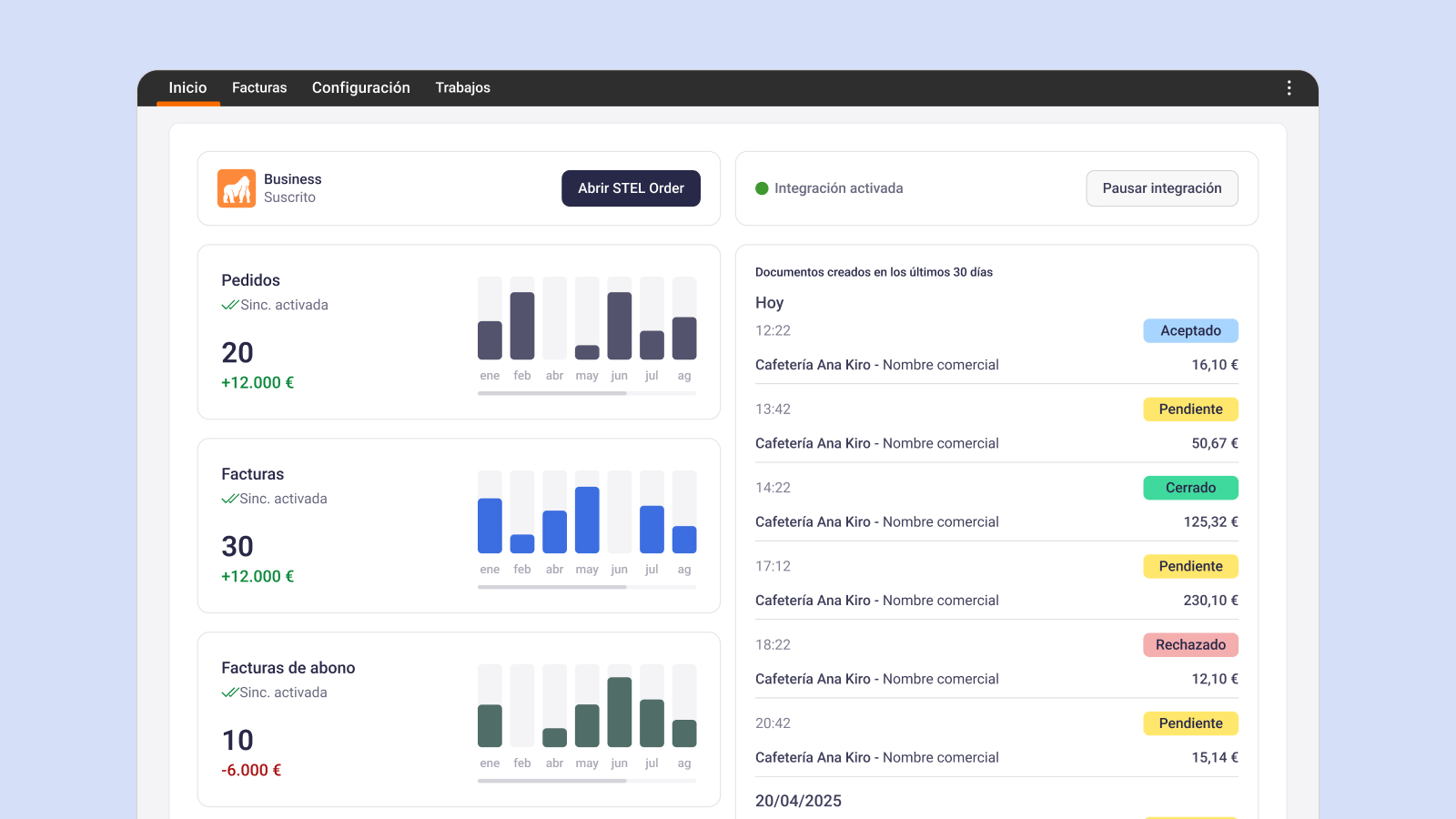Image resolution: width=1456 pixels, height=819 pixels.
Task: Click the Facturas de abono sync checkmark icon
Action: [229, 693]
